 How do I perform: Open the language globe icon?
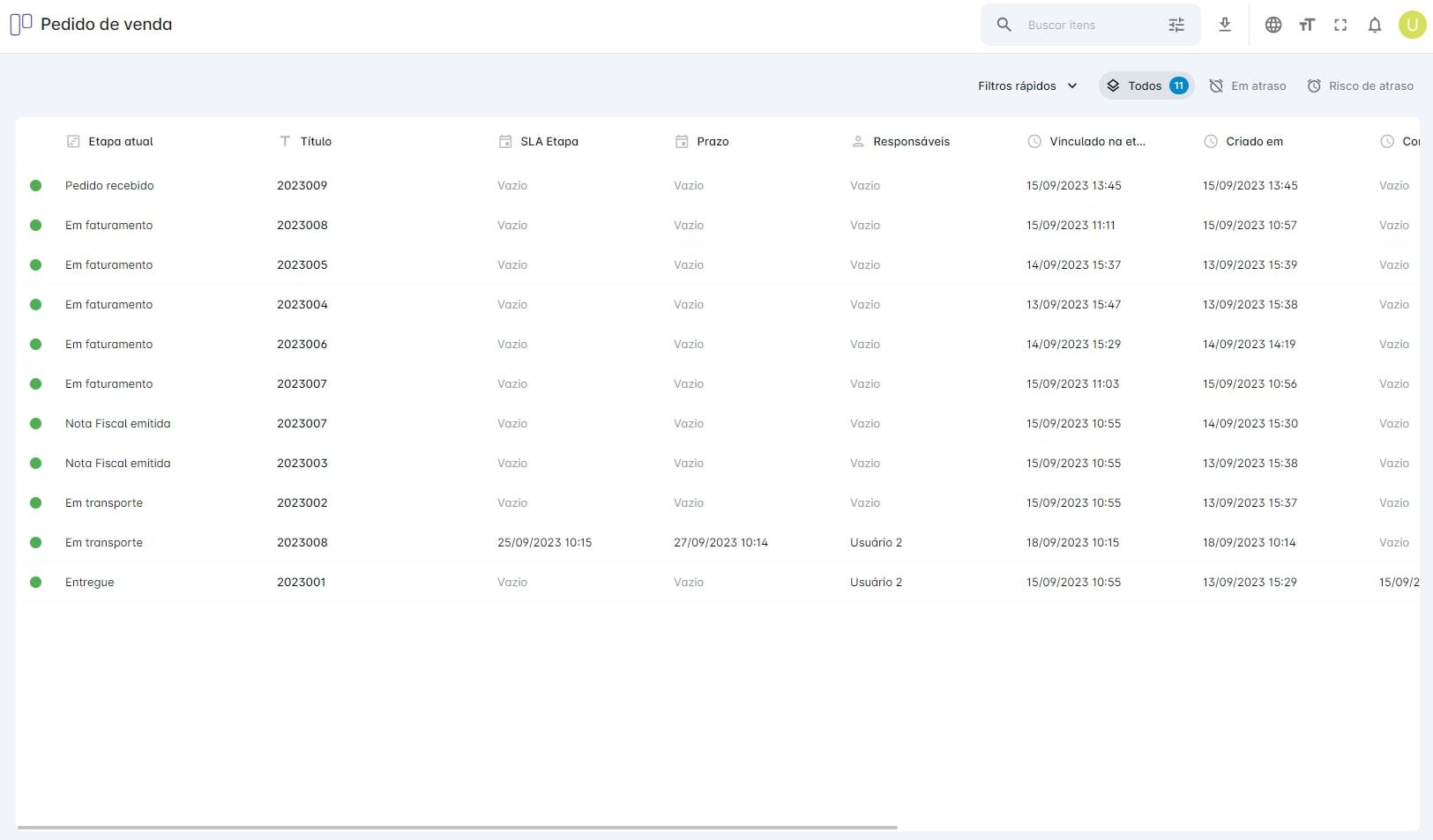[x=1273, y=25]
